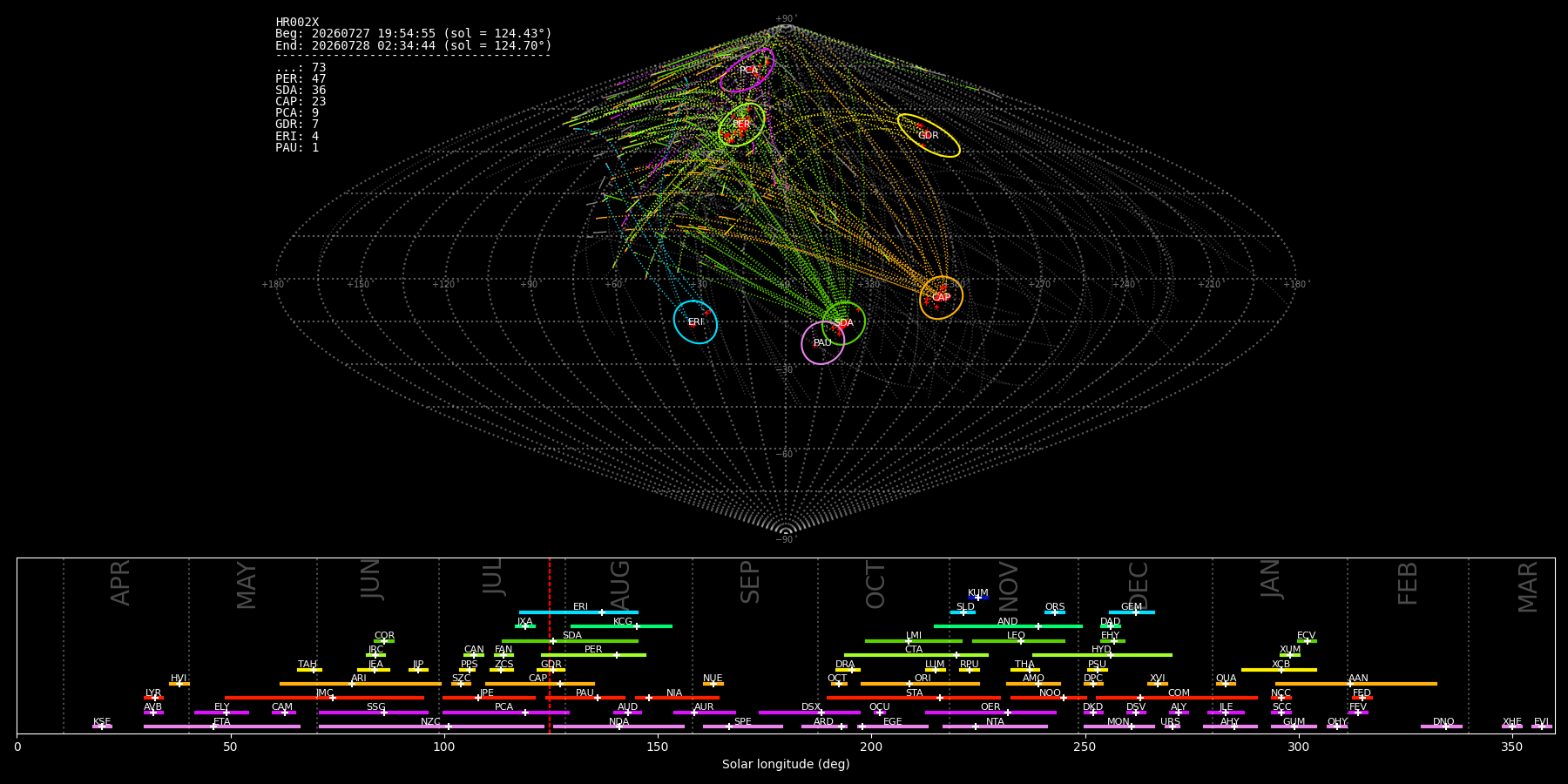The width and height of the screenshot is (1568, 784).
Task: Select the PER shower bar in timeline
Action: 593,655
